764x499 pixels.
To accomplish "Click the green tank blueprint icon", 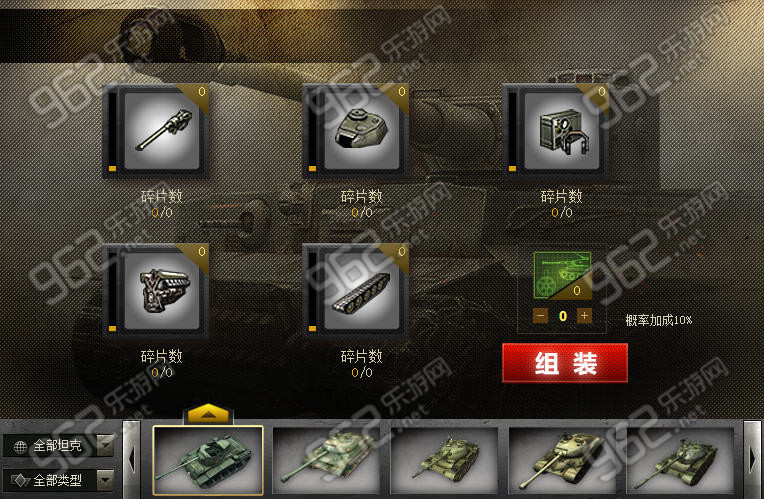I will pyautogui.click(x=563, y=275).
